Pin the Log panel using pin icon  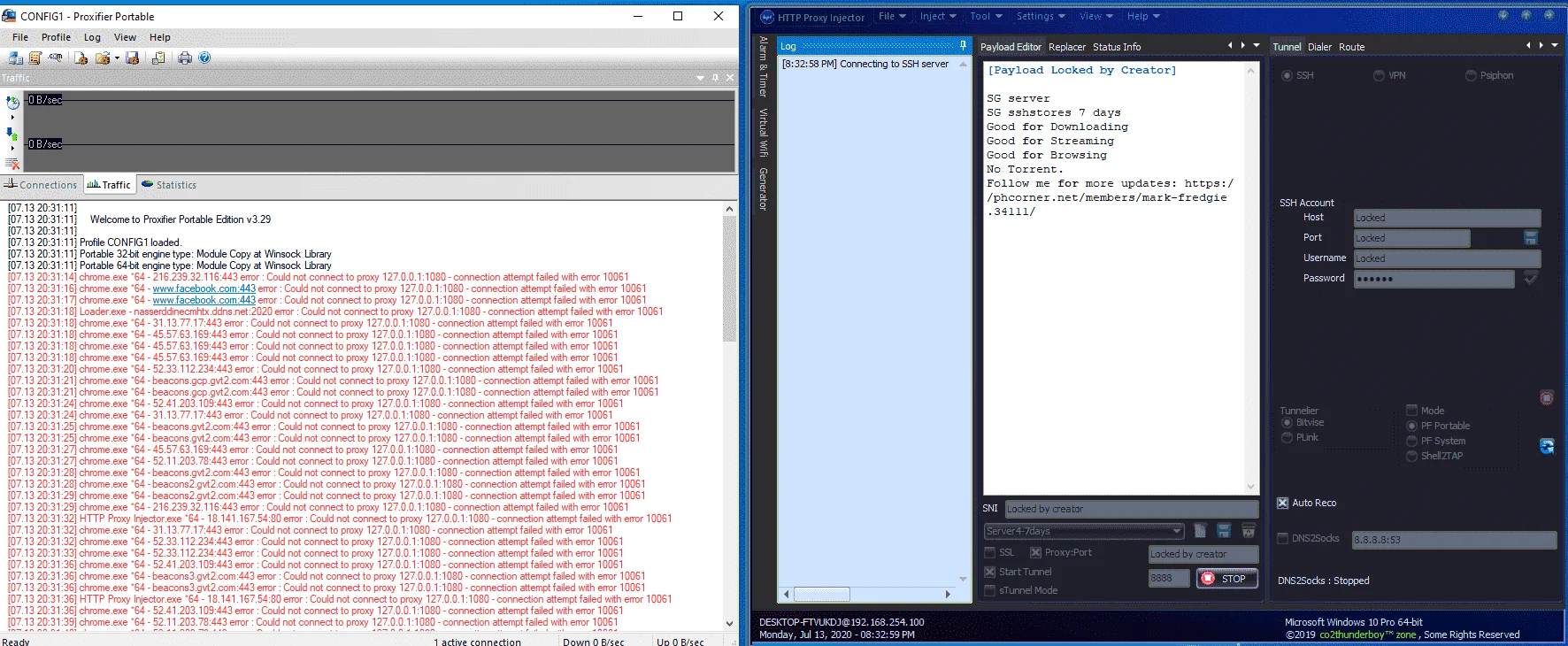click(963, 45)
